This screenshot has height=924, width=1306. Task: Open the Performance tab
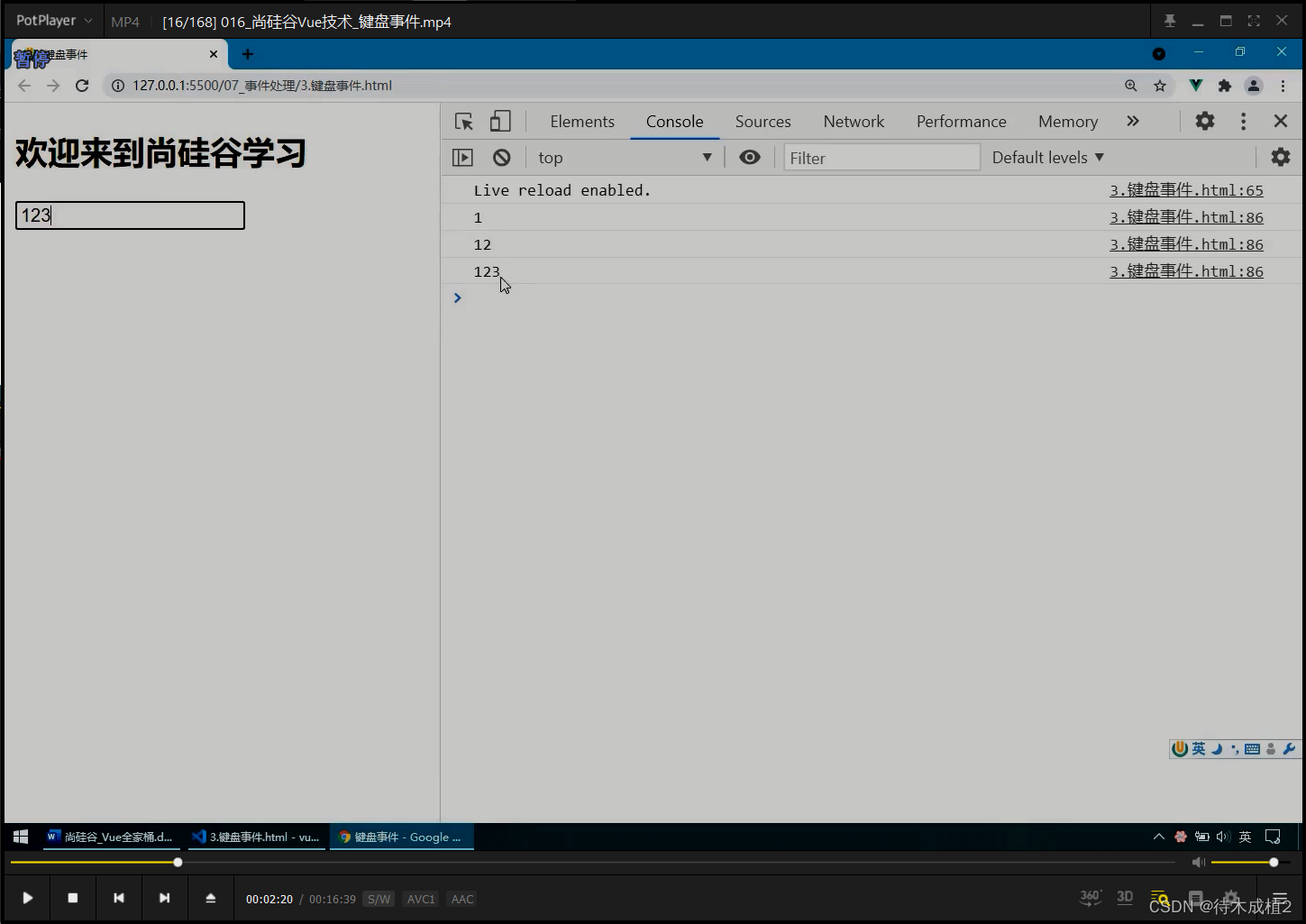(961, 122)
